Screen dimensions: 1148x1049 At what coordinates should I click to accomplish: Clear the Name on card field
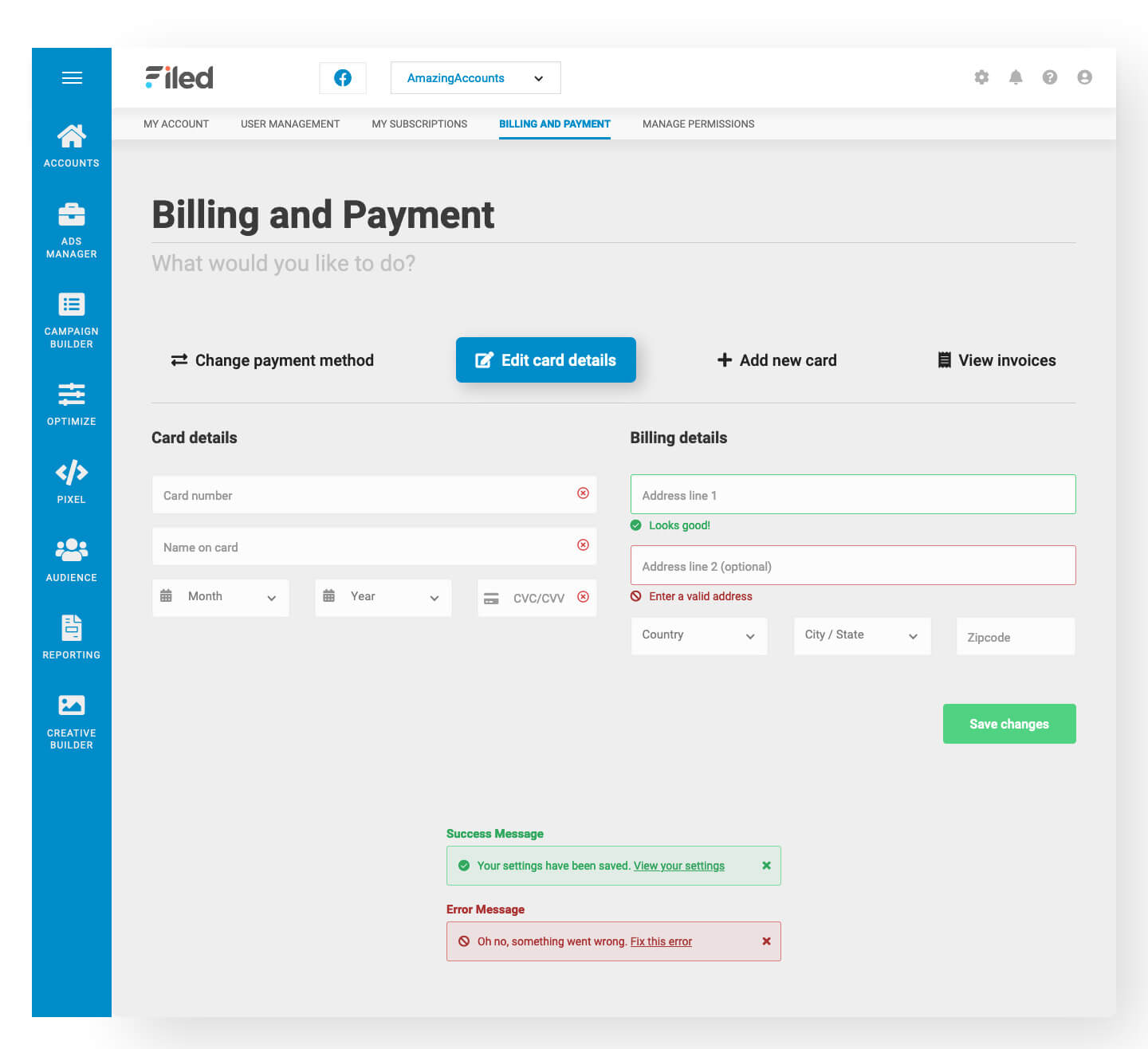(x=583, y=545)
